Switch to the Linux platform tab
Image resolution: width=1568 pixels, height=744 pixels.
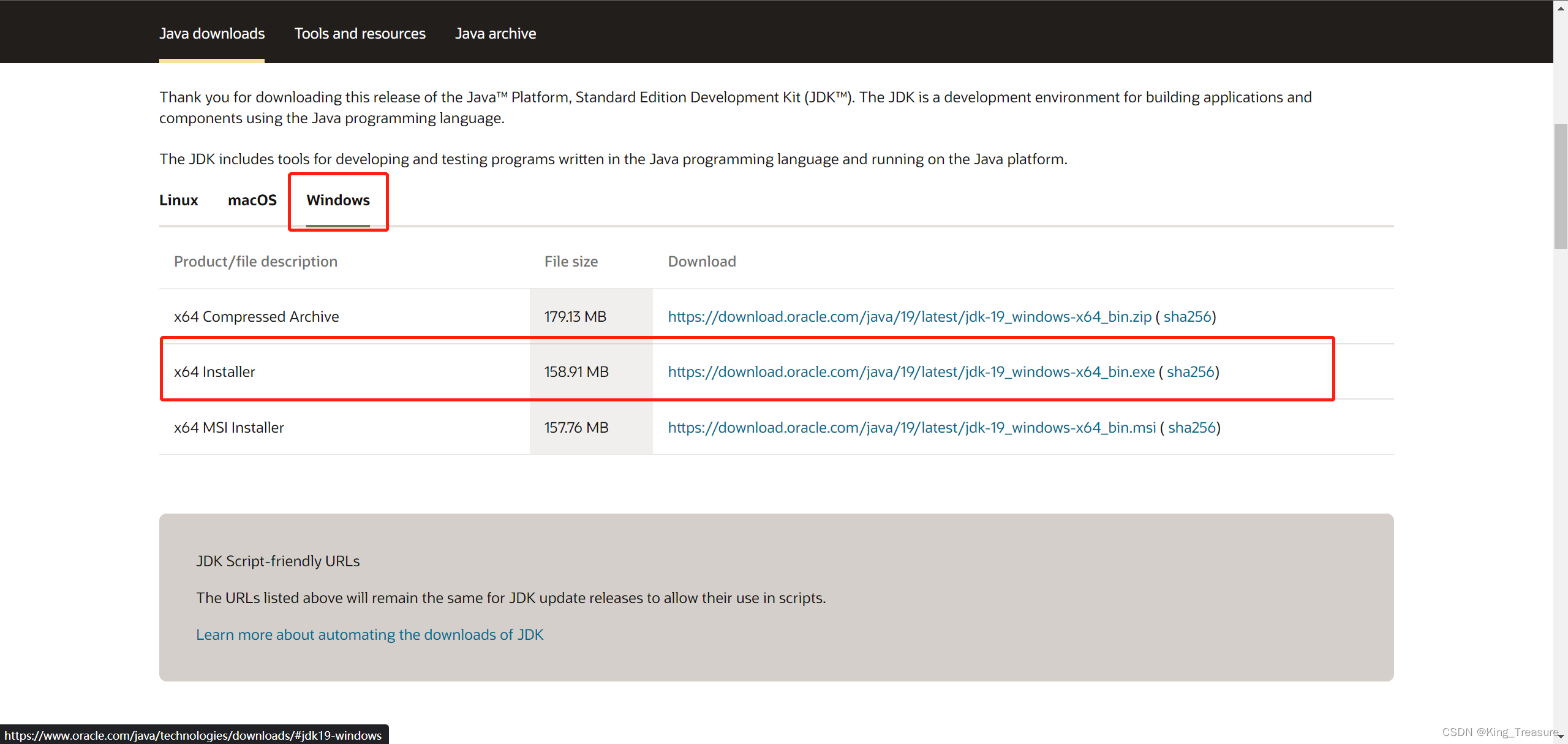tap(179, 200)
